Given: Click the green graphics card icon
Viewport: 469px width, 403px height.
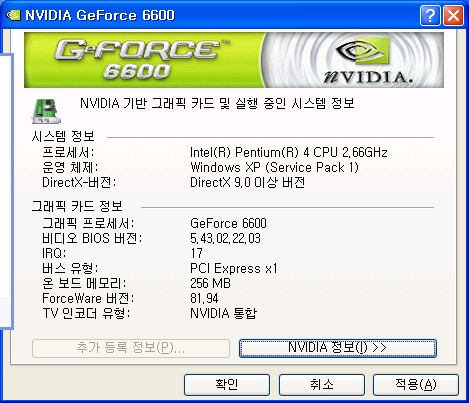Looking at the screenshot, I should pyautogui.click(x=46, y=111).
